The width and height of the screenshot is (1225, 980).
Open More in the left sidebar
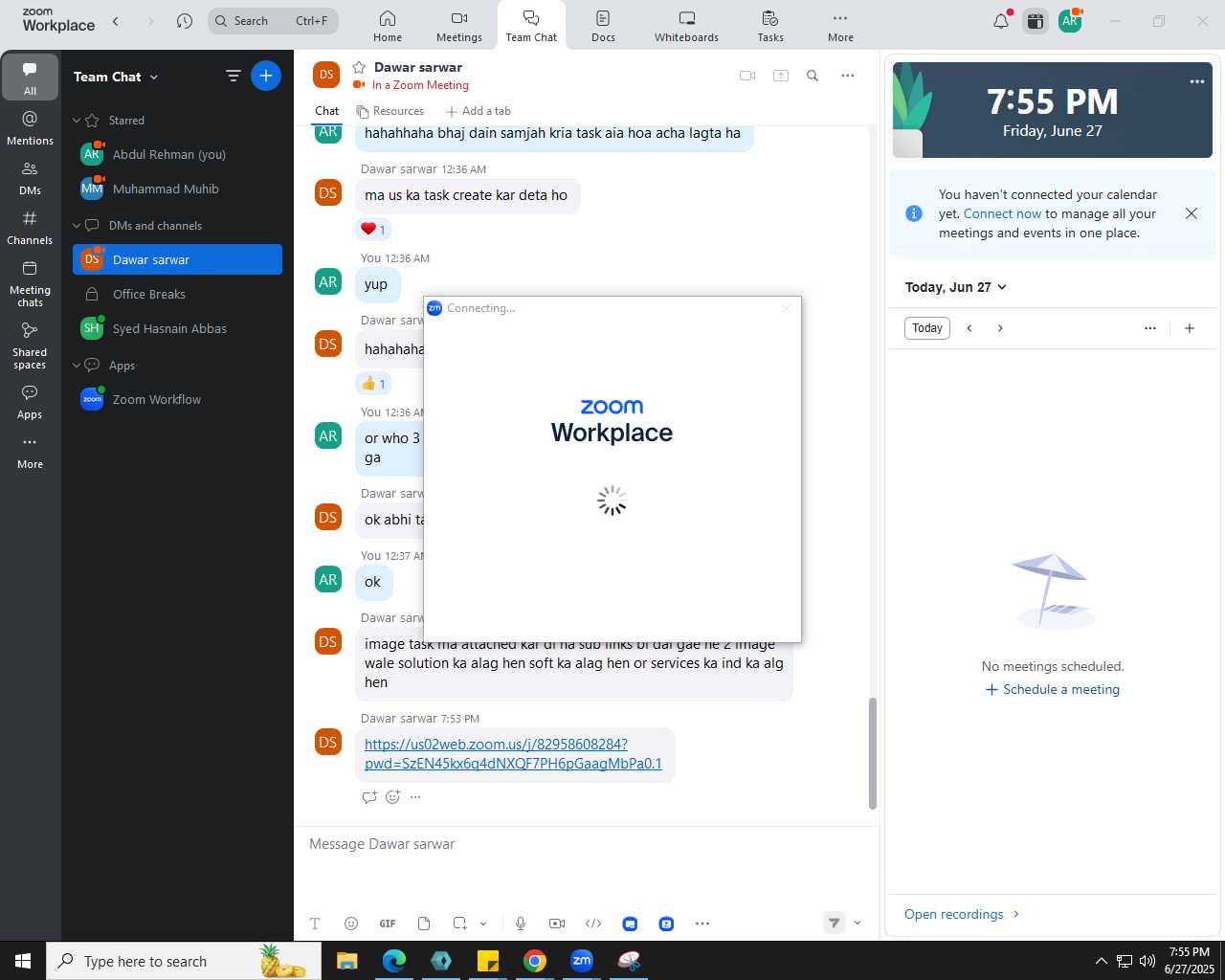click(30, 452)
